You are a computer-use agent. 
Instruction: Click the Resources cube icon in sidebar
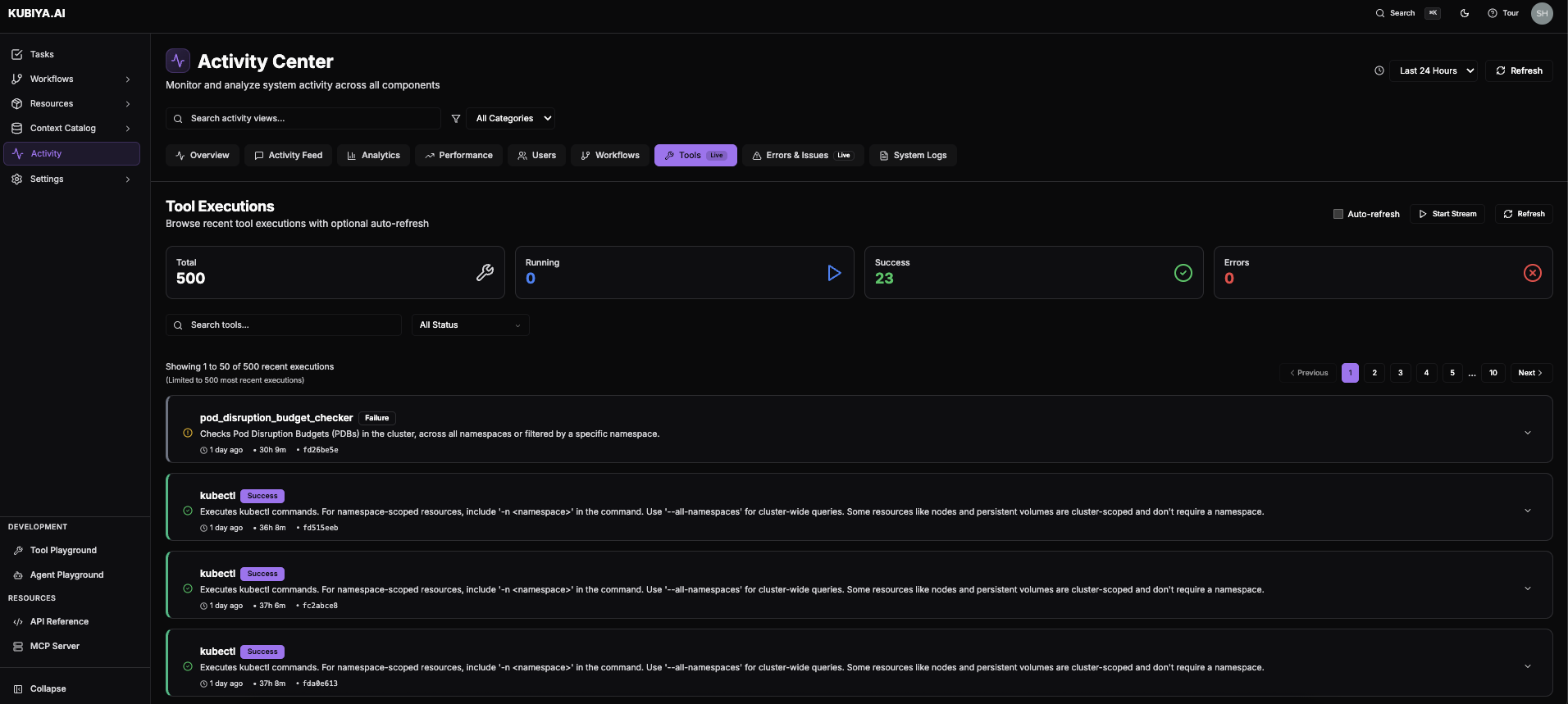point(17,104)
